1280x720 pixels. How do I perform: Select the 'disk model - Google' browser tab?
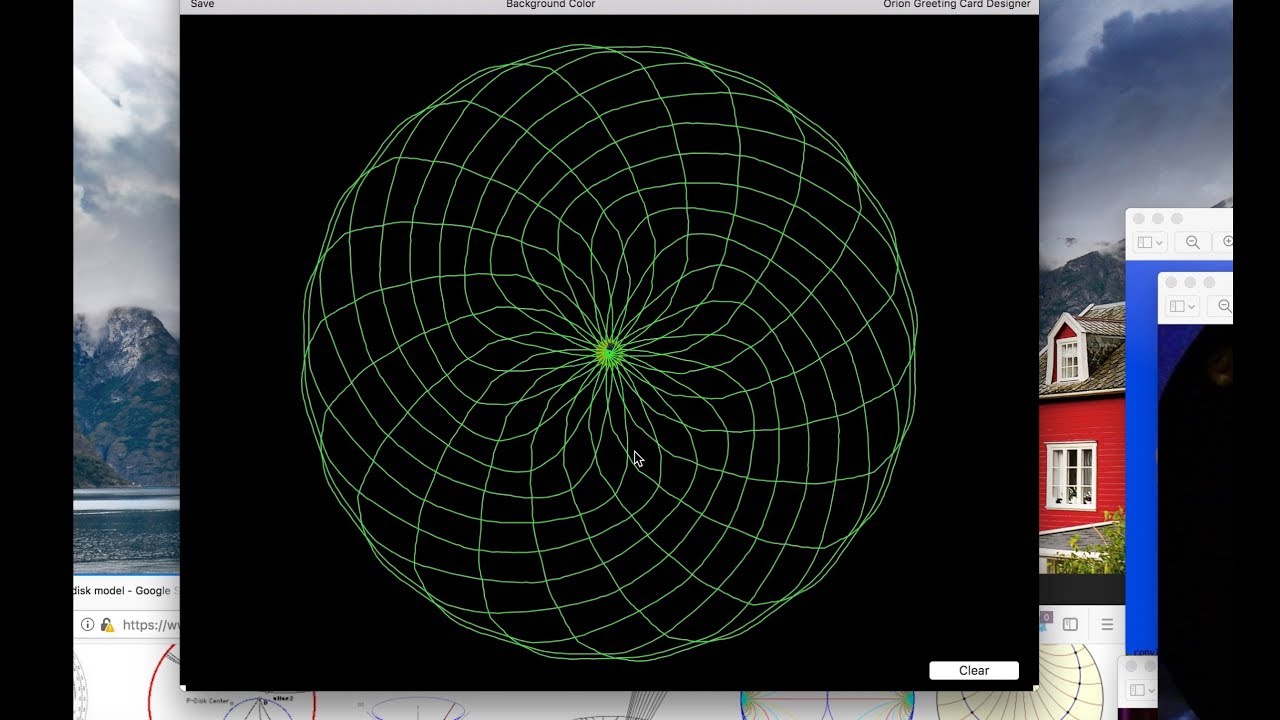point(126,591)
